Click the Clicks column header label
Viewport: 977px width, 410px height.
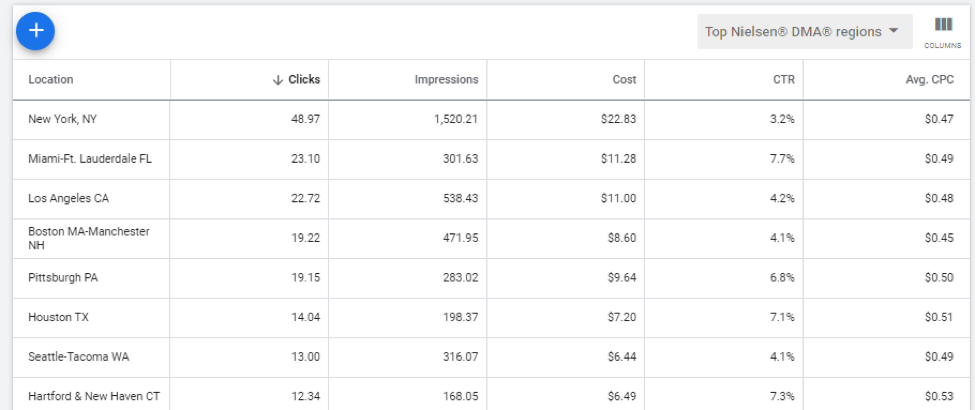pyautogui.click(x=304, y=79)
